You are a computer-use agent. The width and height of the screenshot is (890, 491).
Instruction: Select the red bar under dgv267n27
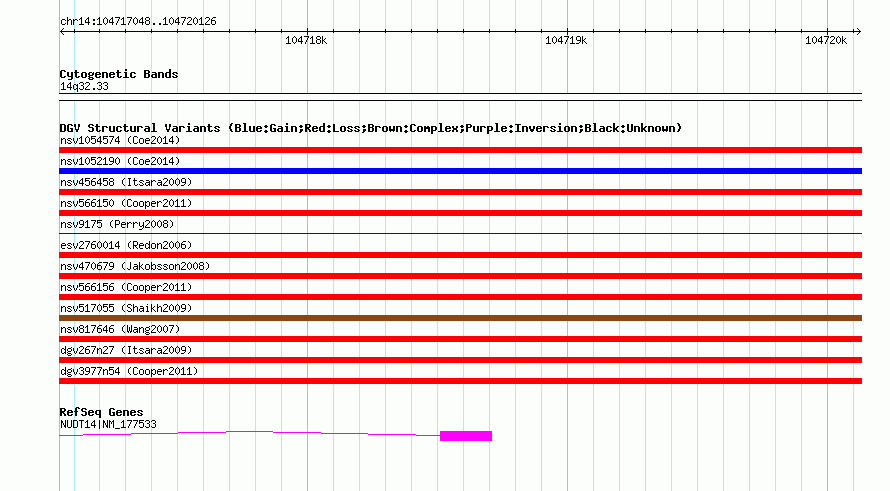click(460, 360)
